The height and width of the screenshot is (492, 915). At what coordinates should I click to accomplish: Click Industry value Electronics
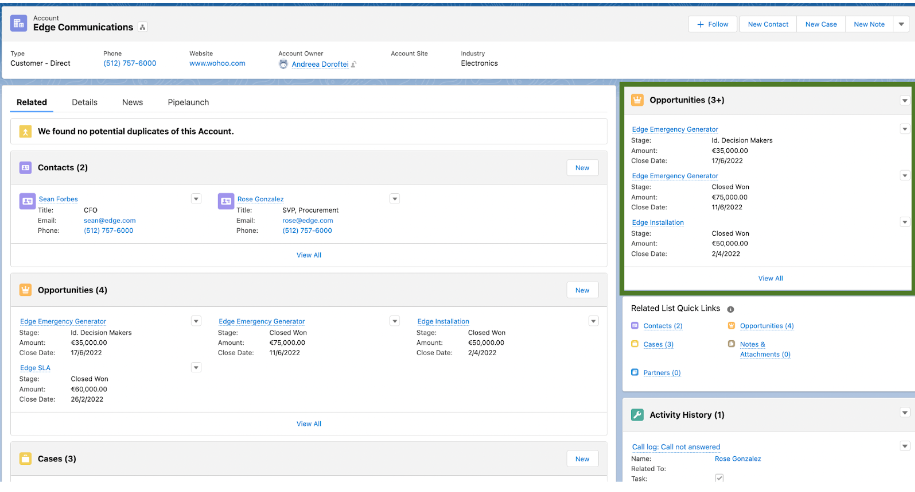point(479,63)
